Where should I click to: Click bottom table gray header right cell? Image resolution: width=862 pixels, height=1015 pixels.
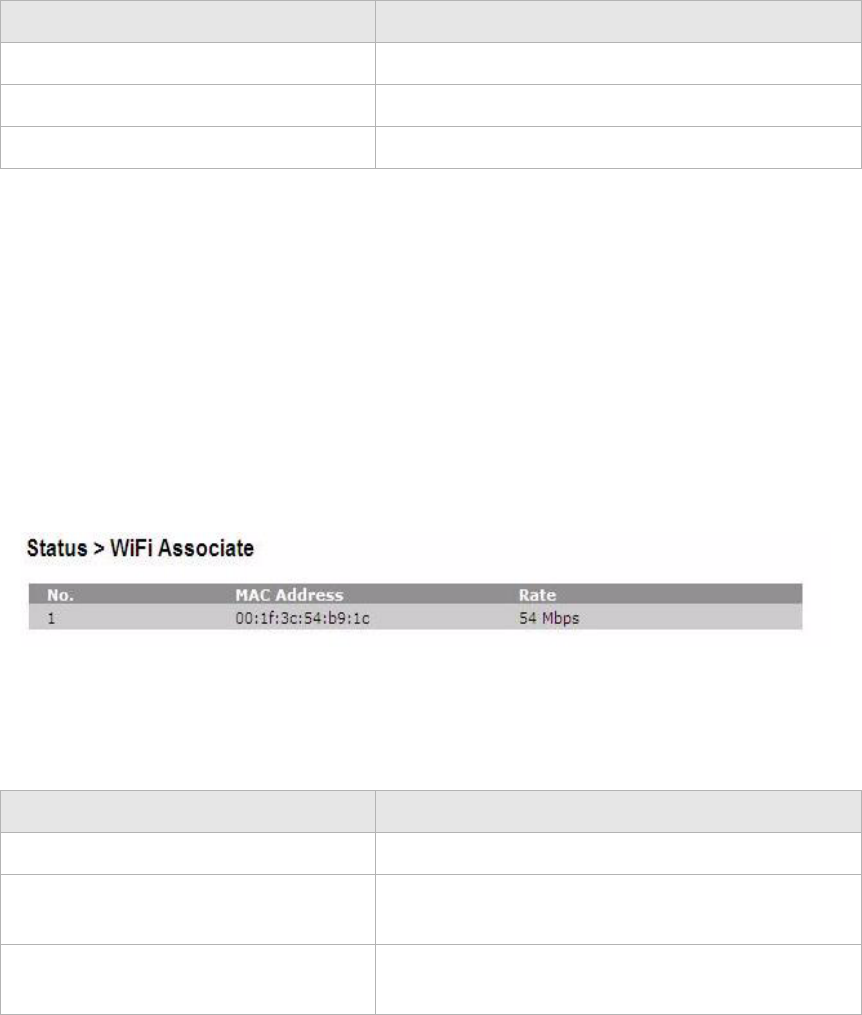[x=619, y=811]
